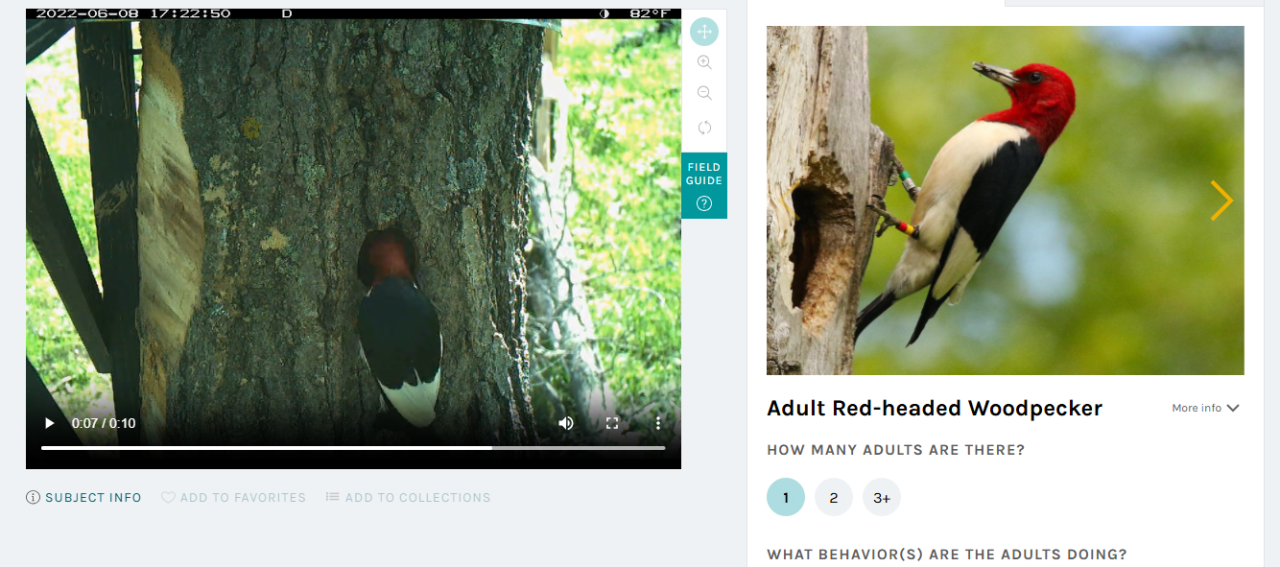Screen dimensions: 1280x567
Task: Enter fullscreen mode on the video
Action: point(612,423)
